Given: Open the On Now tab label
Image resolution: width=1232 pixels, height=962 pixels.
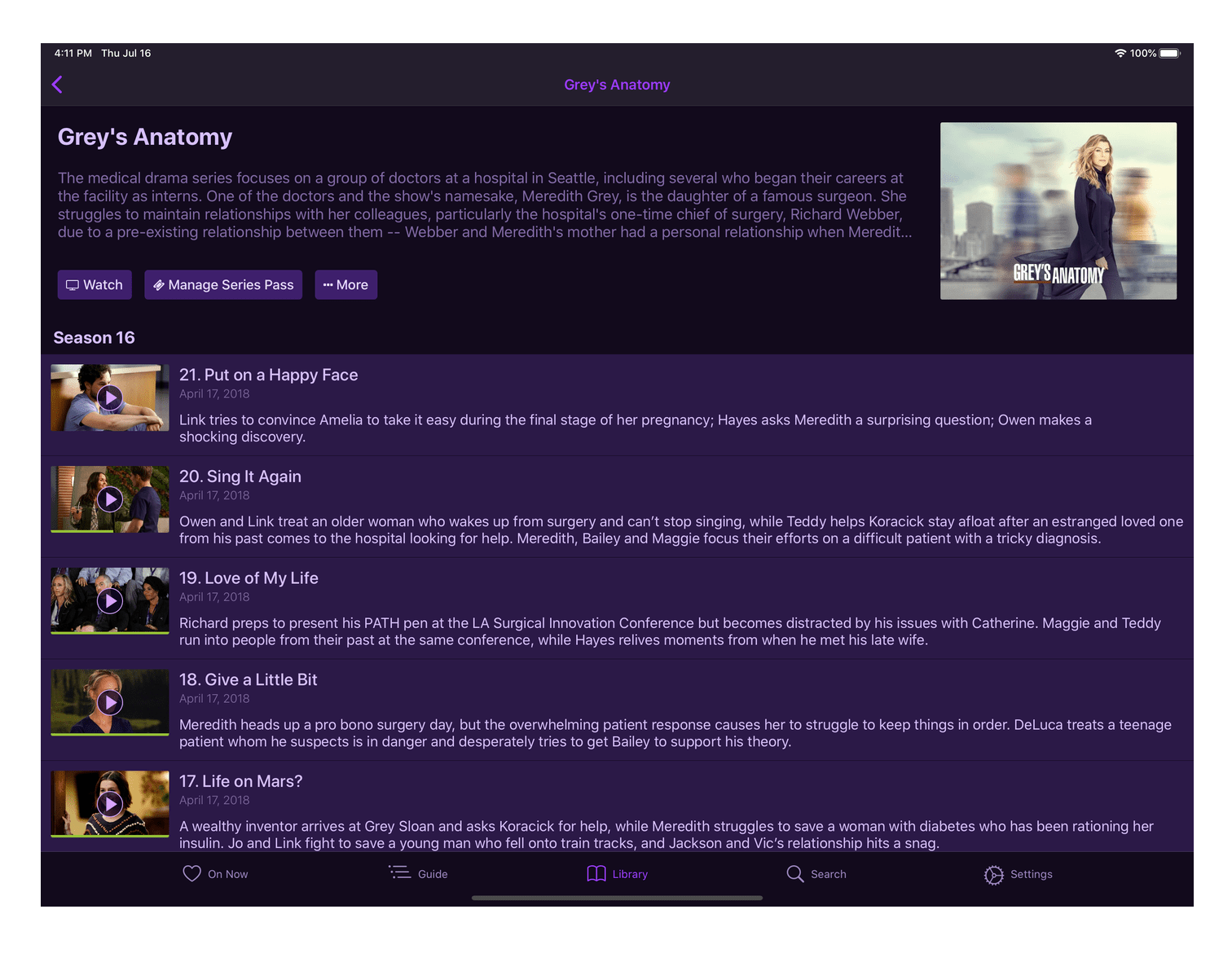Looking at the screenshot, I should 228,874.
